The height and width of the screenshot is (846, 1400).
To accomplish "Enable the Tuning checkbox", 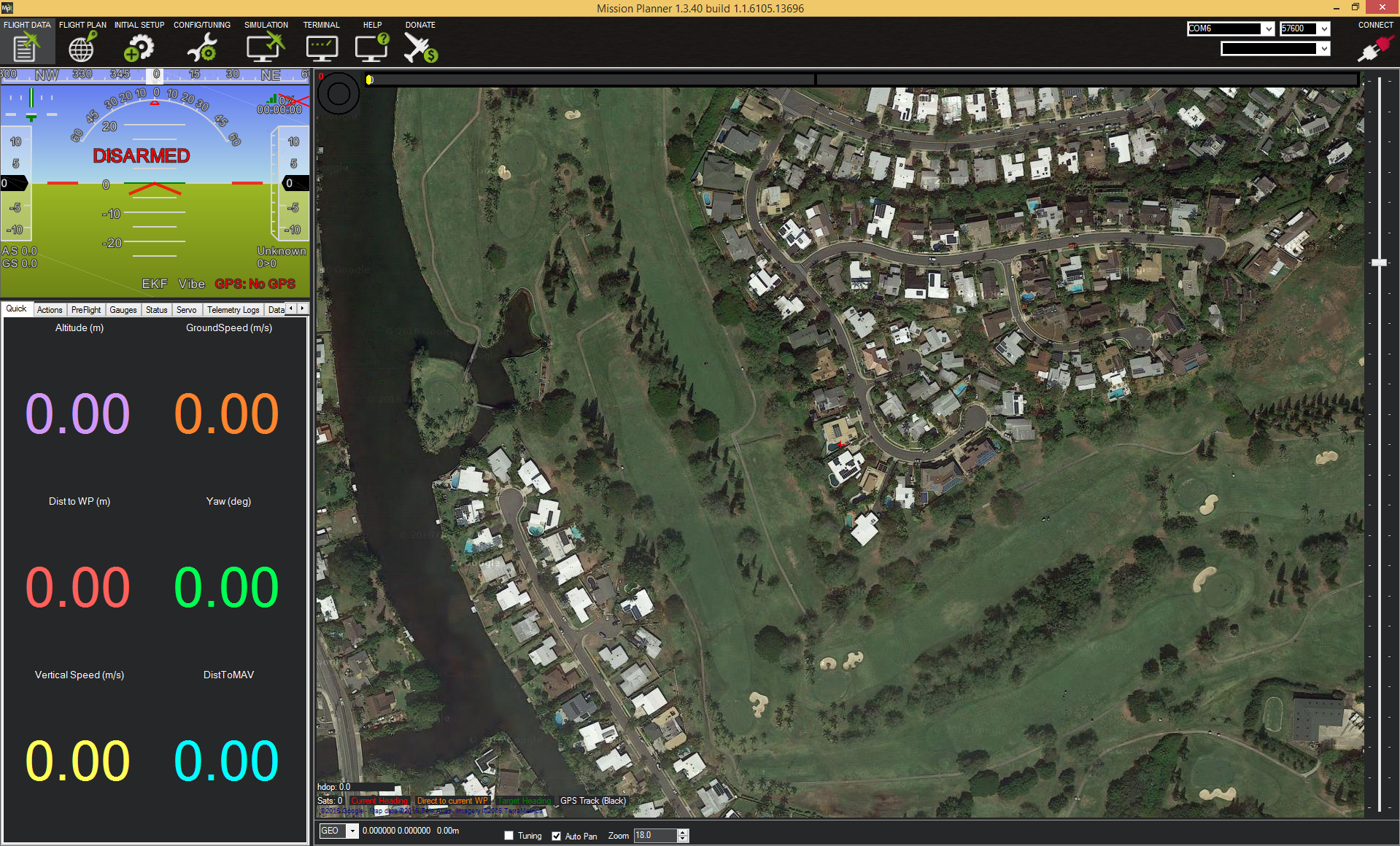I will (509, 836).
